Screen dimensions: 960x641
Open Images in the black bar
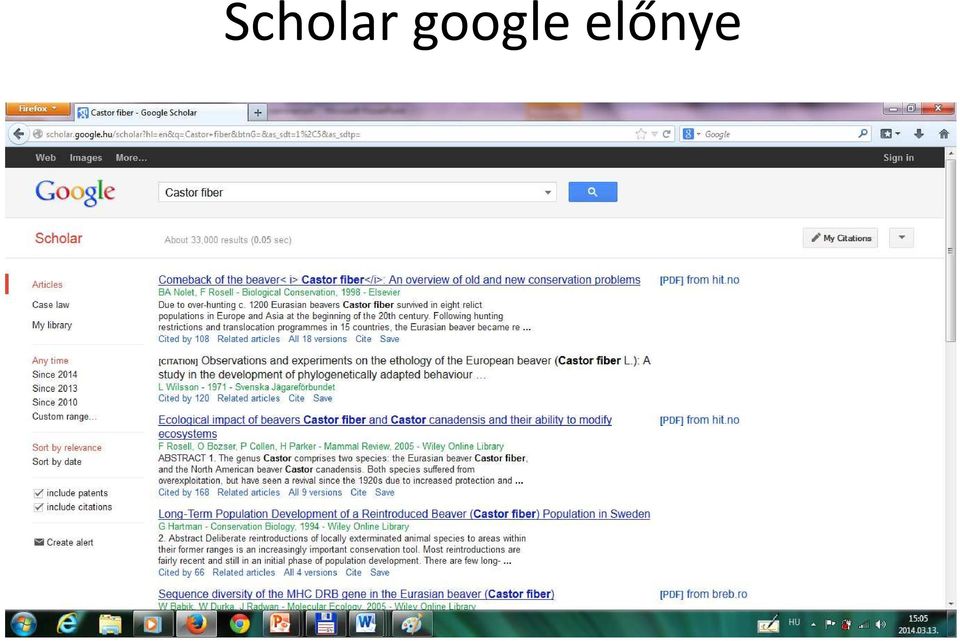pos(86,157)
